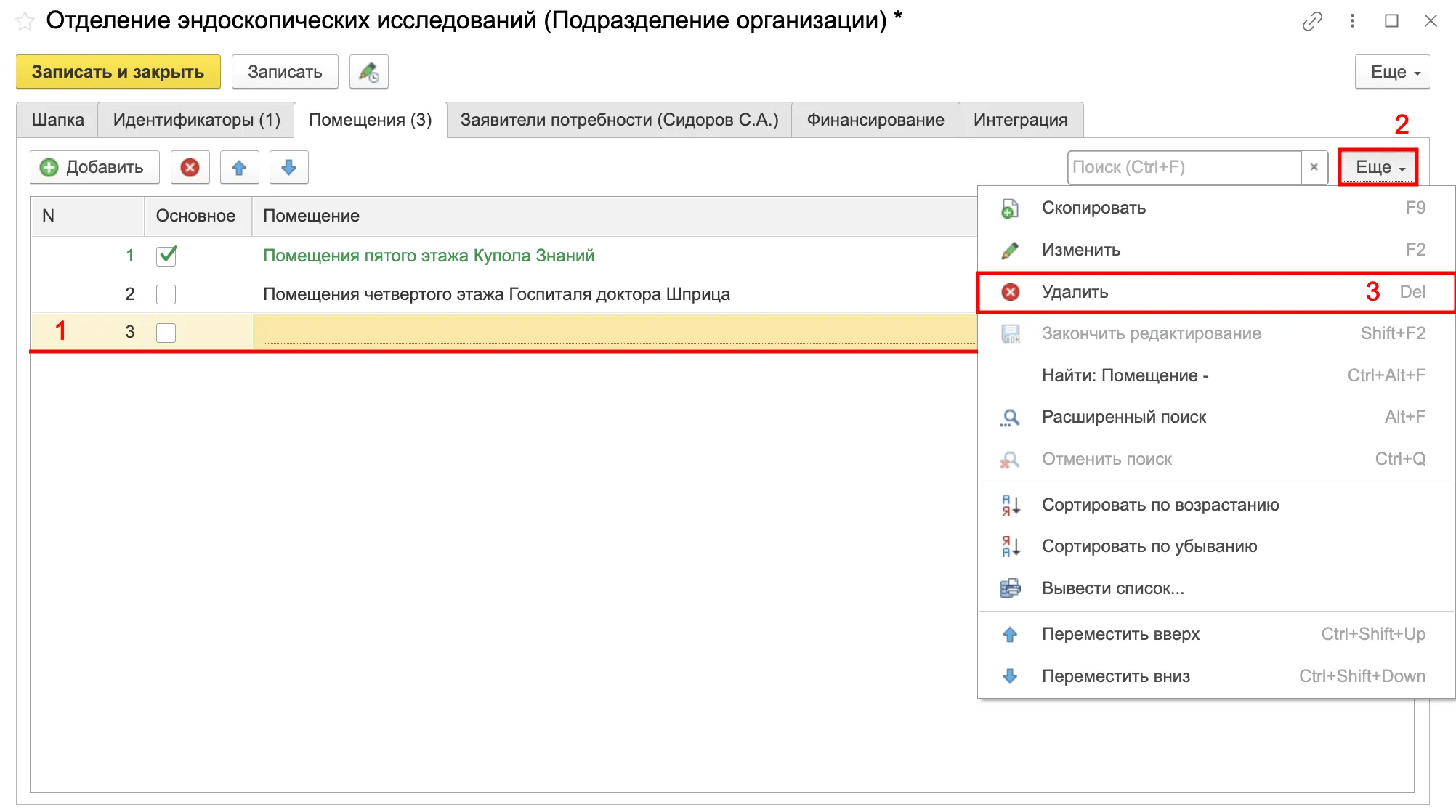Click the move row up arrow button
The height and width of the screenshot is (812, 1456).
pyautogui.click(x=240, y=168)
